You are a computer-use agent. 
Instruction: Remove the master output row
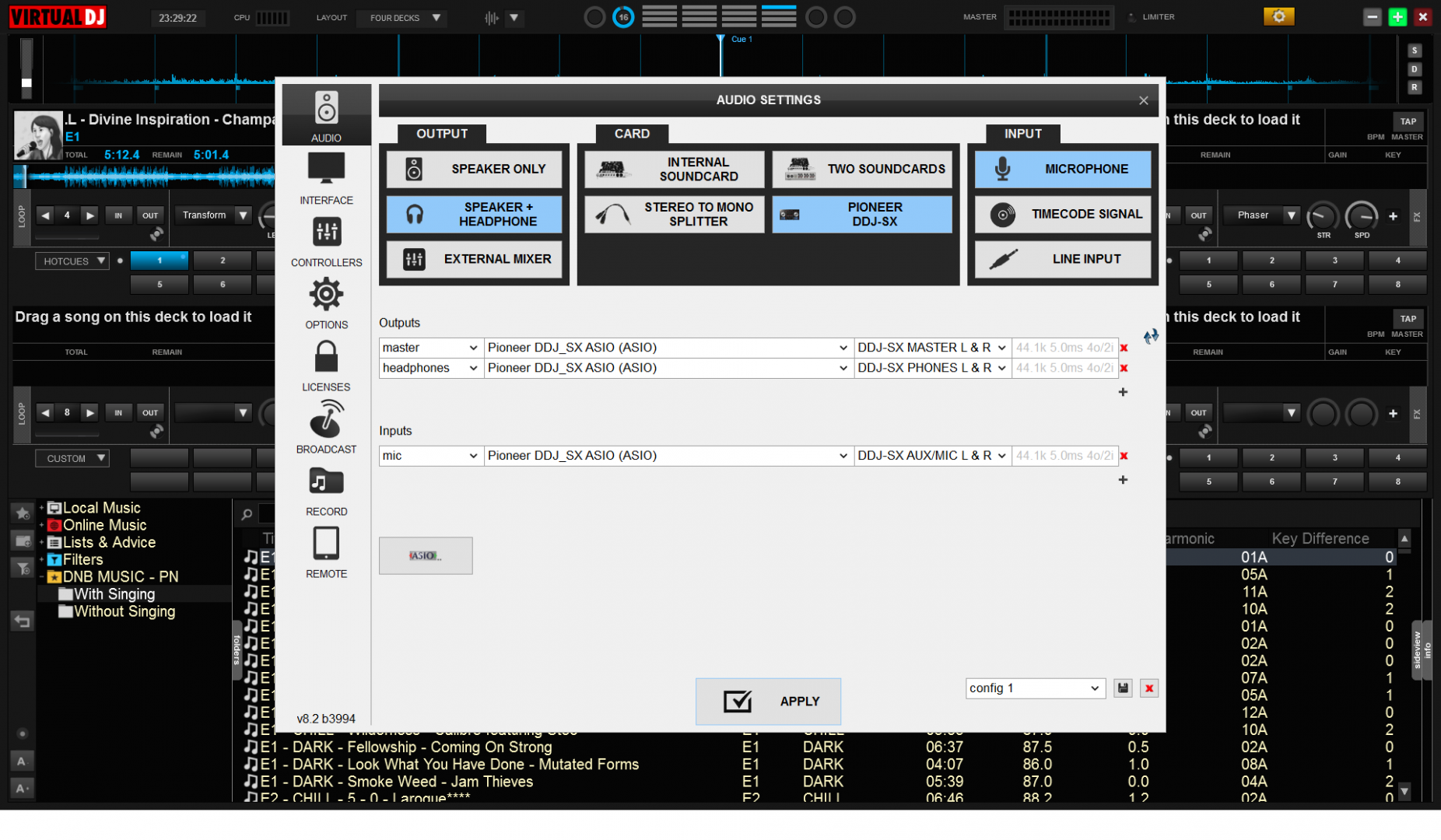[1124, 348]
